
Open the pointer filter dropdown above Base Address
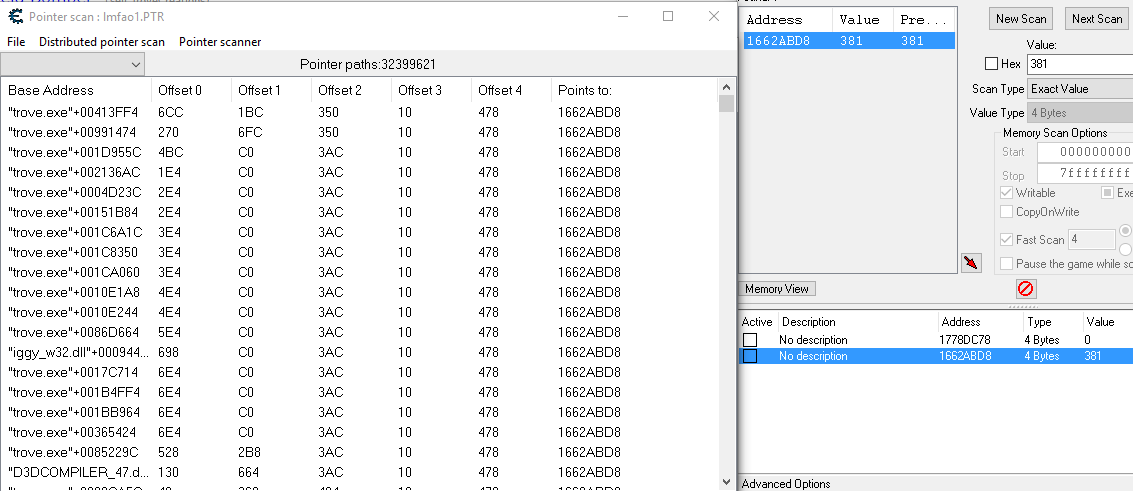(x=73, y=64)
